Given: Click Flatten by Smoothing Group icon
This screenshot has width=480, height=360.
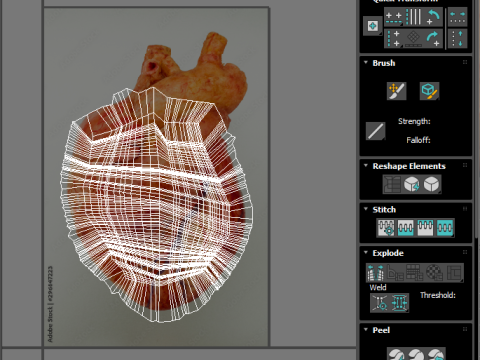Looking at the screenshot, I should pos(415,273).
